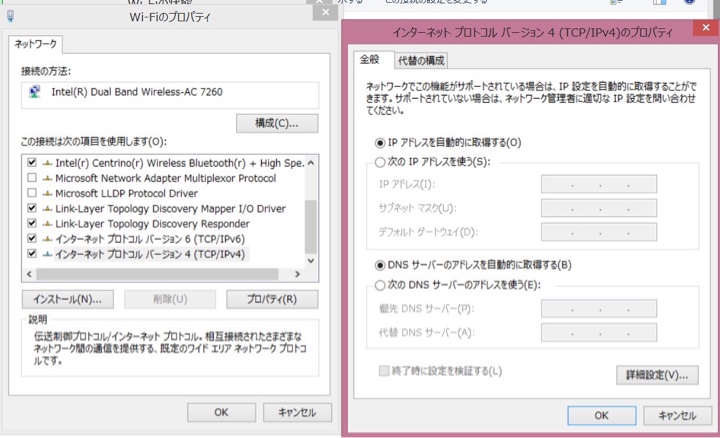
Task: Check Microsoft Network Adapter Multiplexor Protocol box
Action: 32,178
